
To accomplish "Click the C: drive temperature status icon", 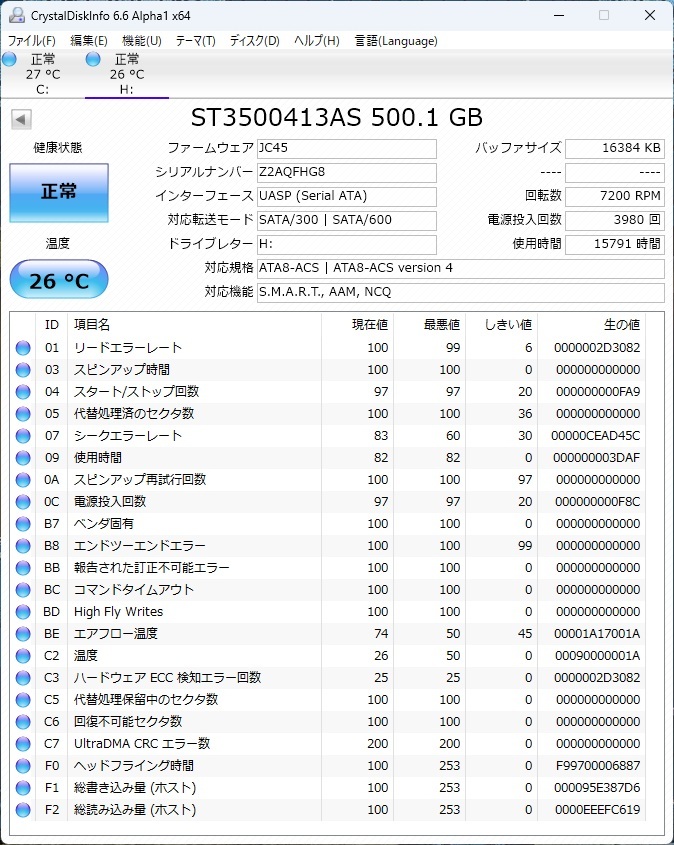I will (x=10, y=60).
